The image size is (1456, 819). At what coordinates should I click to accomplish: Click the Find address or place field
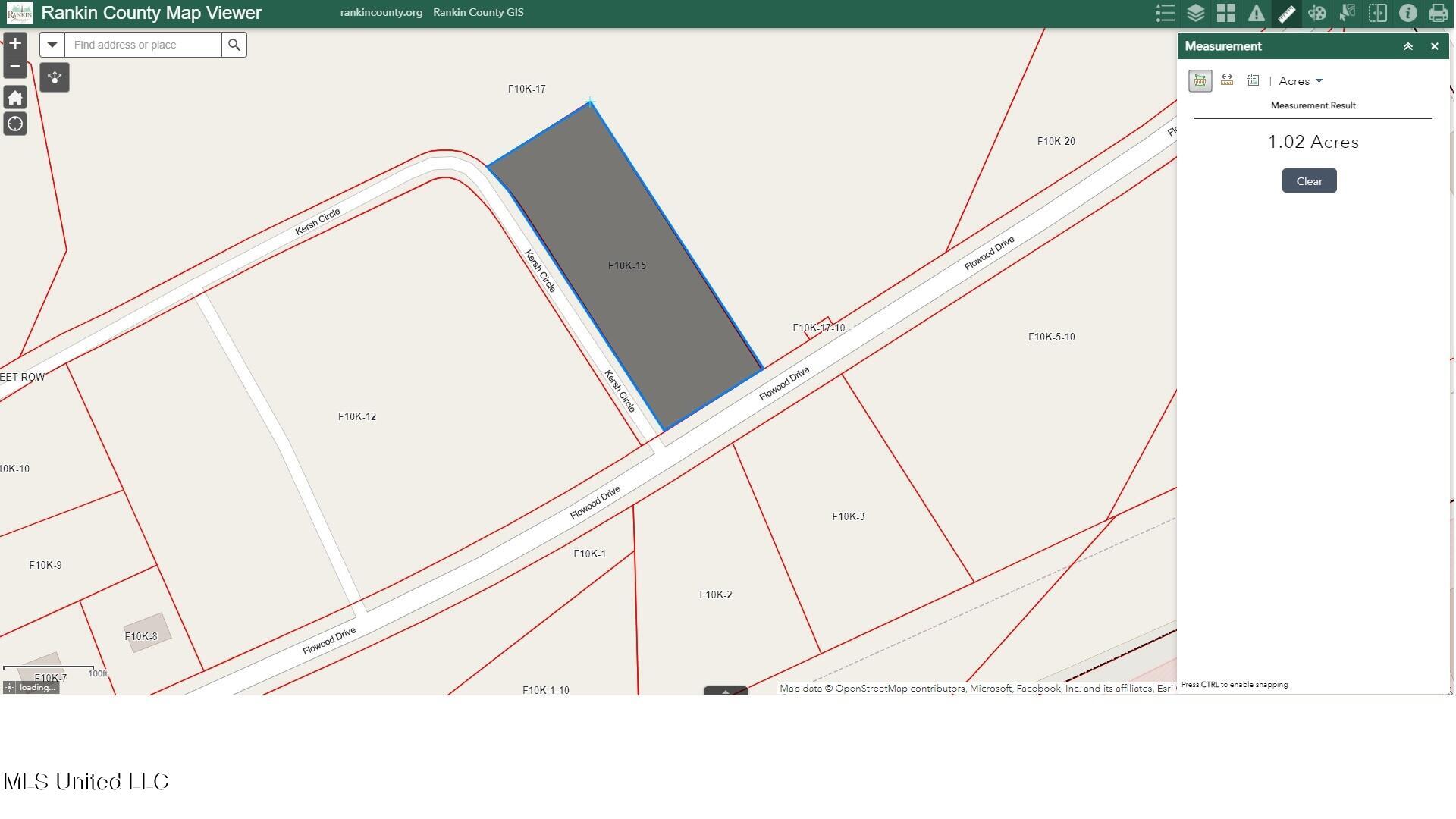[143, 45]
